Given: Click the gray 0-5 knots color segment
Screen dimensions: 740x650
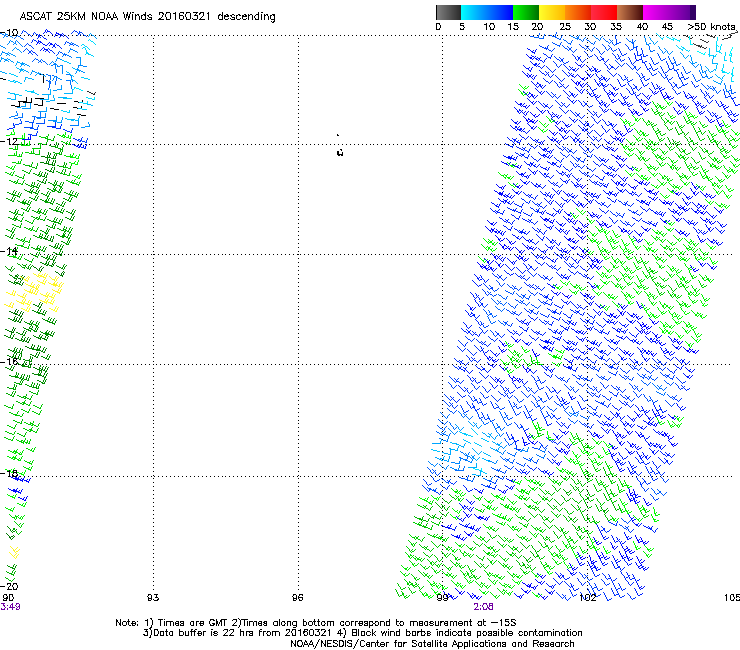Looking at the screenshot, I should [x=448, y=12].
